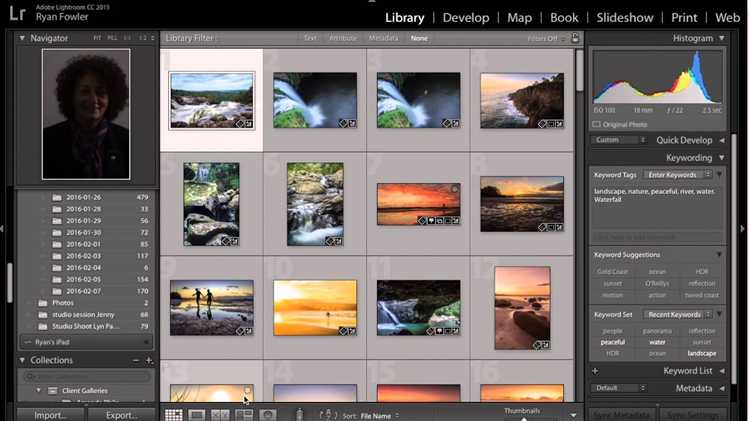Image resolution: width=750 pixels, height=421 pixels.
Task: Click the Import button
Action: tap(50, 415)
